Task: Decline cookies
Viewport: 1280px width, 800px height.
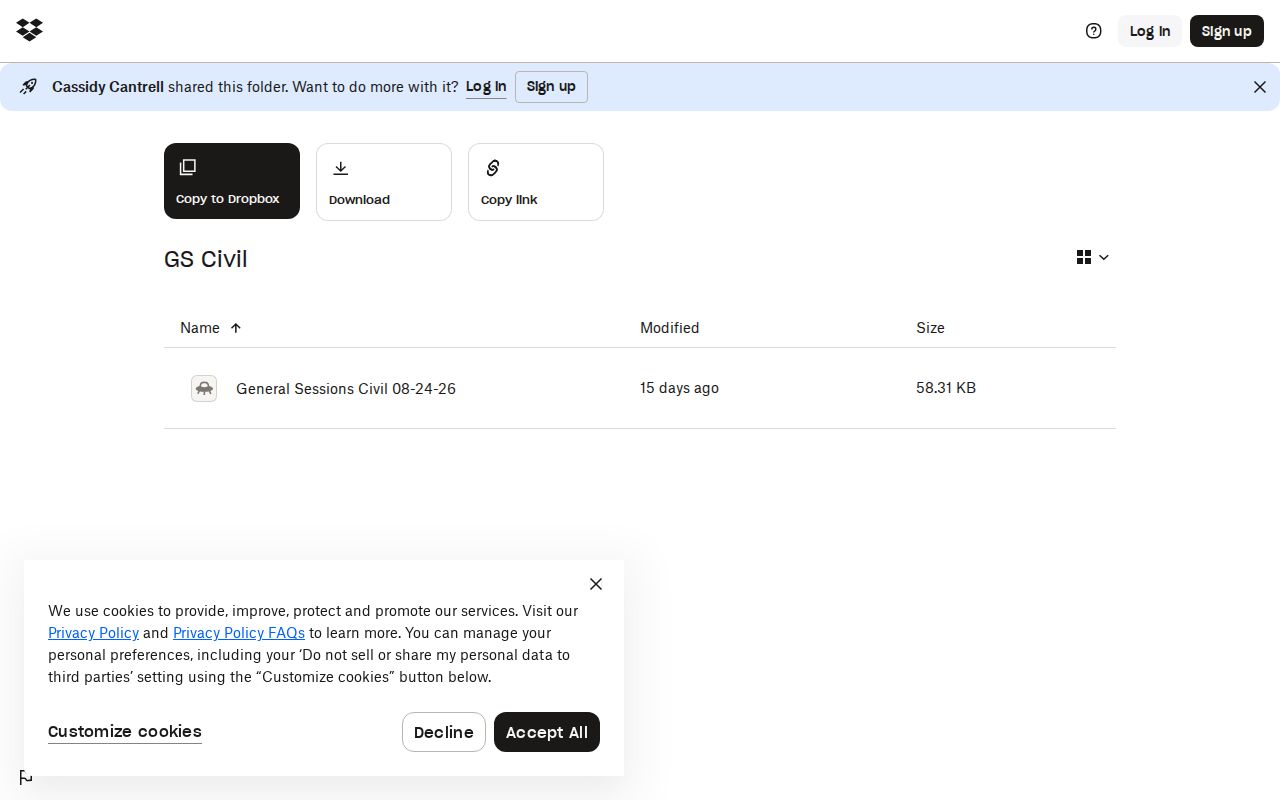Action: [x=444, y=732]
